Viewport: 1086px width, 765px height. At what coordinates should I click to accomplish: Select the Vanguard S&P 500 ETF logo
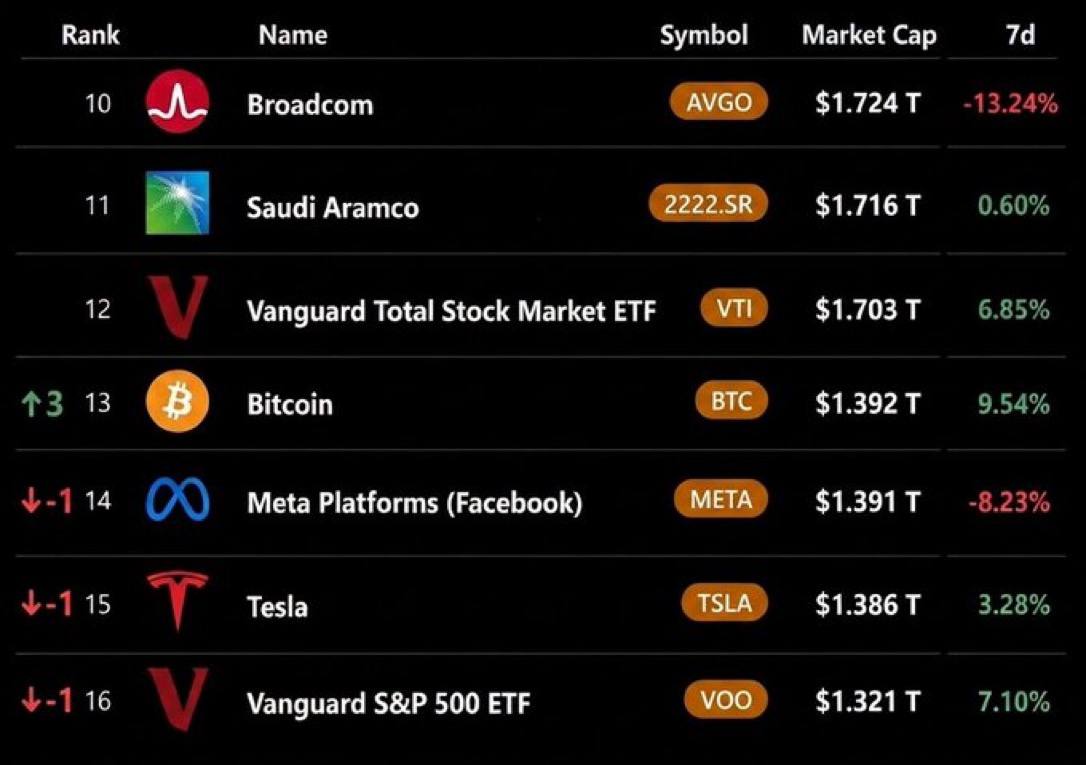(178, 699)
